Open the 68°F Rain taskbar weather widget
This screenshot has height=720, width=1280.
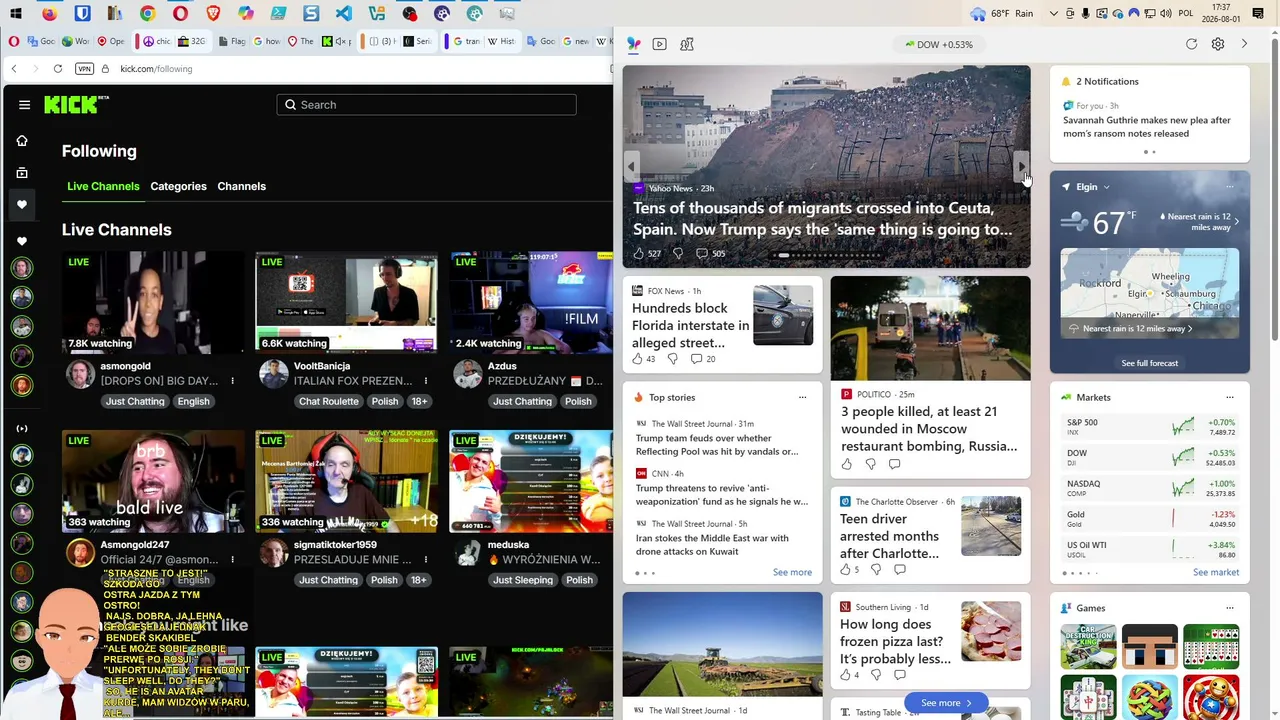[1002, 14]
